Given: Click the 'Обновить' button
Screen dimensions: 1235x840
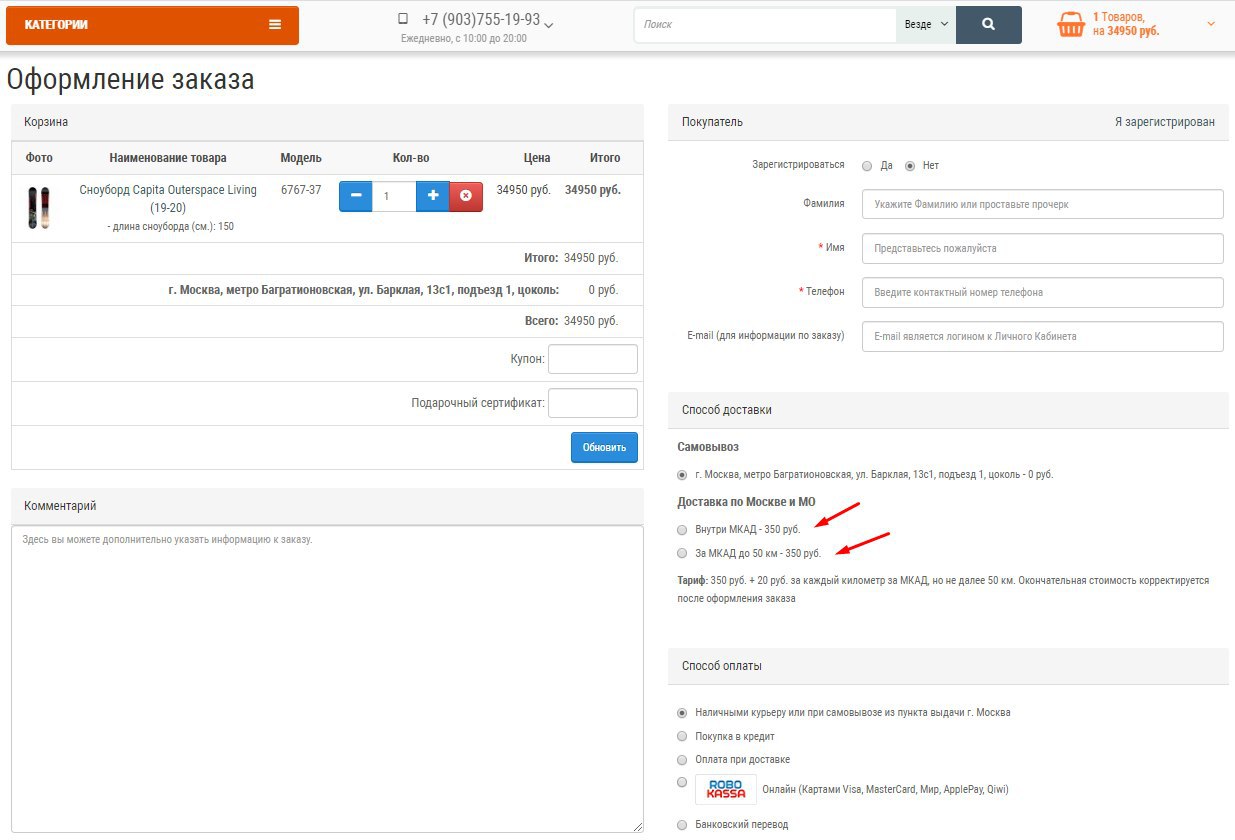Looking at the screenshot, I should (604, 447).
